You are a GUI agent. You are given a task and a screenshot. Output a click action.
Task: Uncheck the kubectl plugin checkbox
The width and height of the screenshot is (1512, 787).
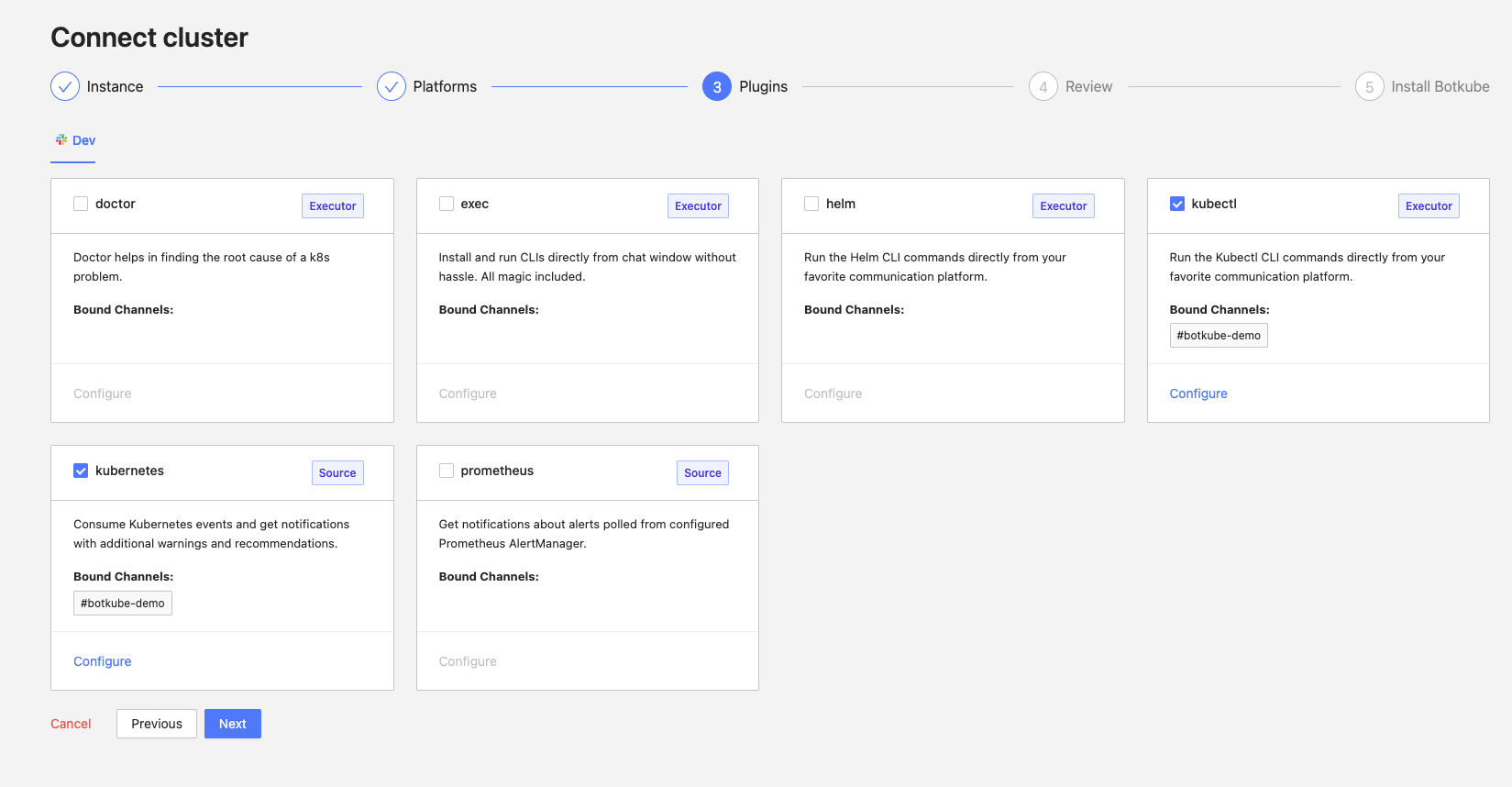point(1177,204)
